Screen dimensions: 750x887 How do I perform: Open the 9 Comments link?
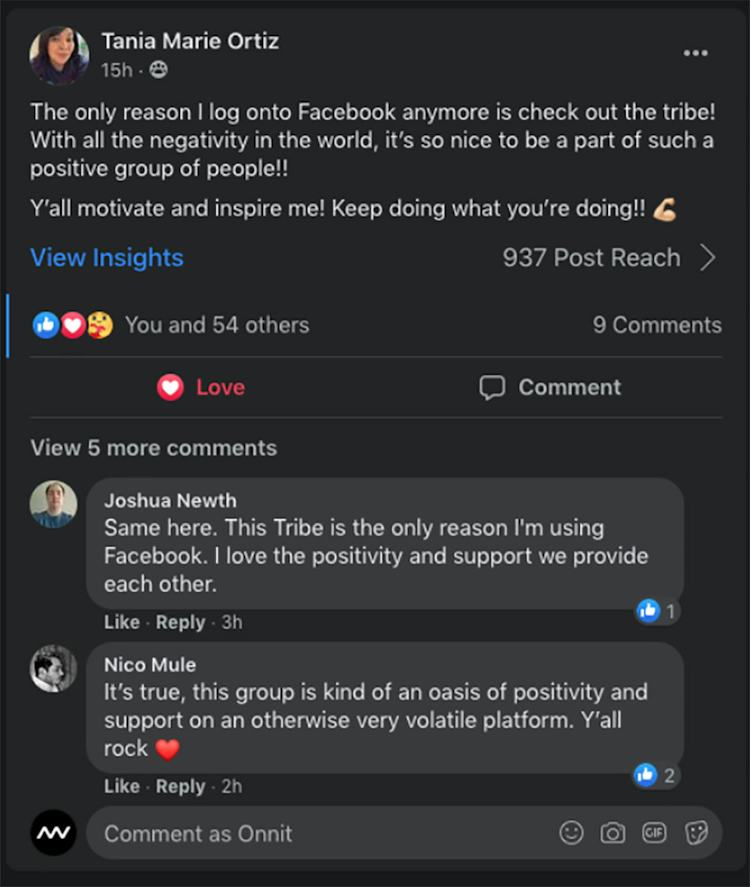coord(657,325)
